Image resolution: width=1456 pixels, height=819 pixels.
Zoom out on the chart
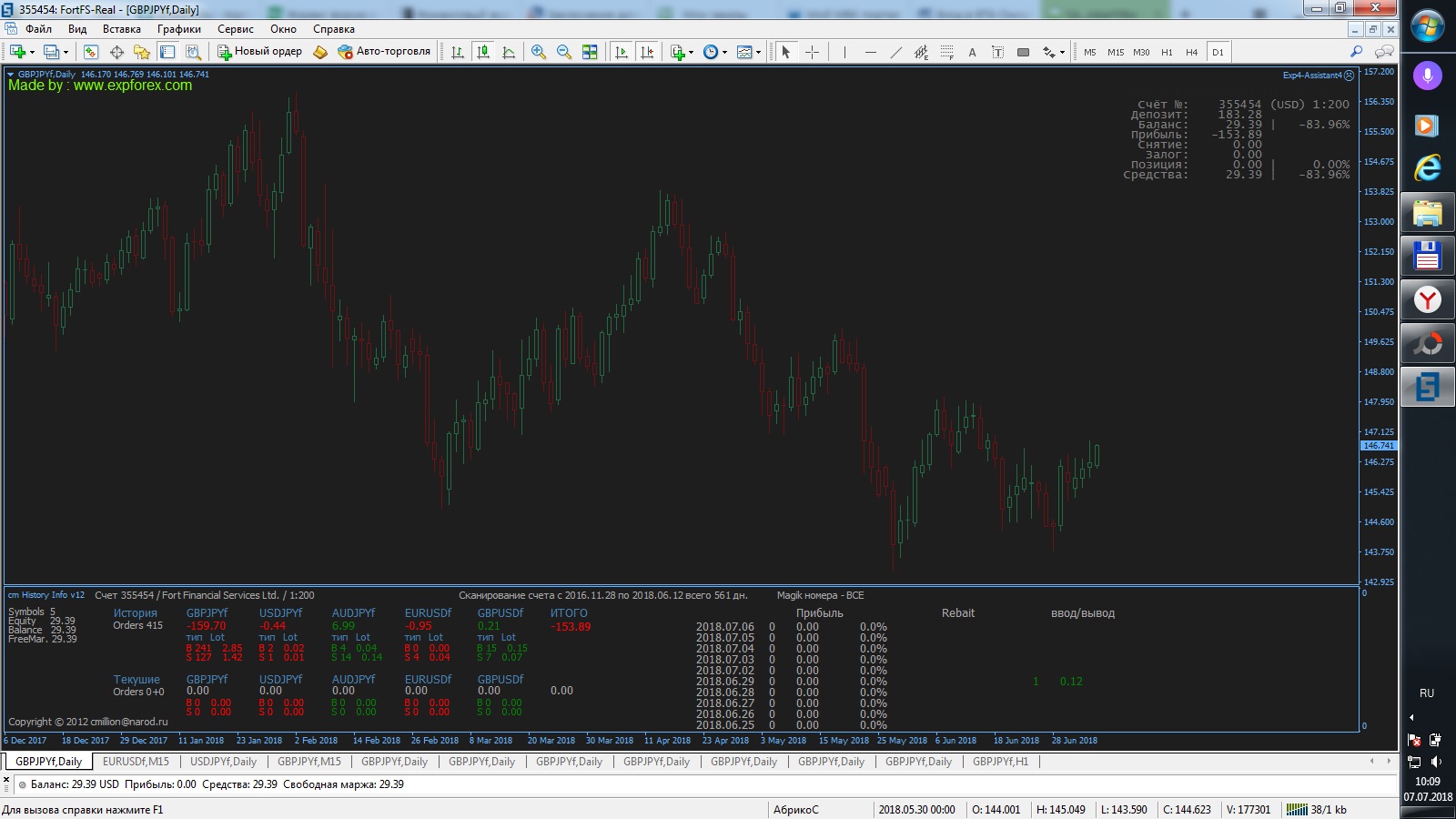(564, 52)
